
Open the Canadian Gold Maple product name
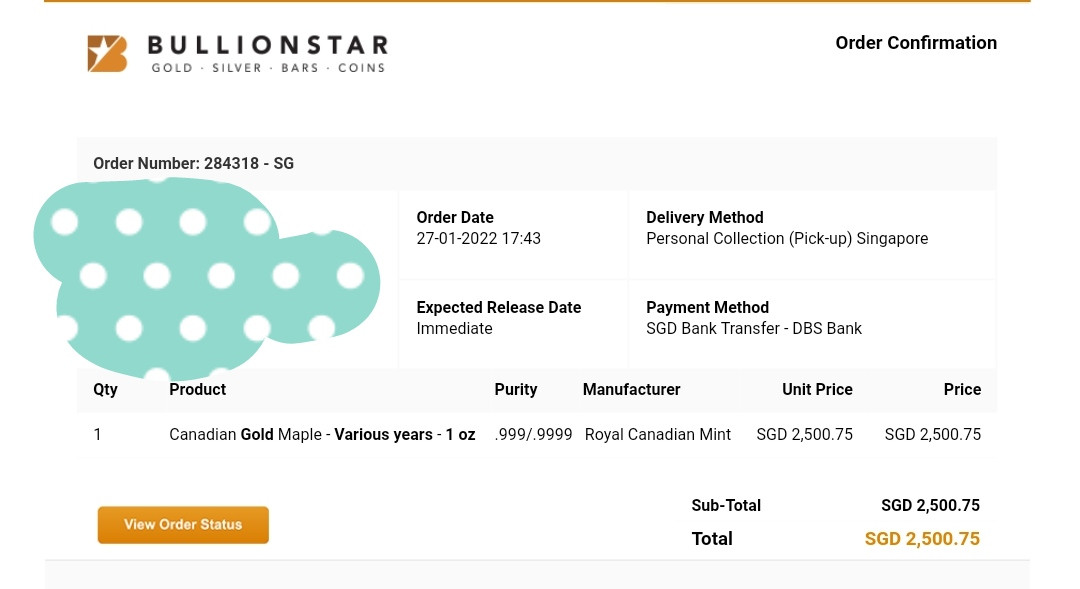click(x=322, y=435)
